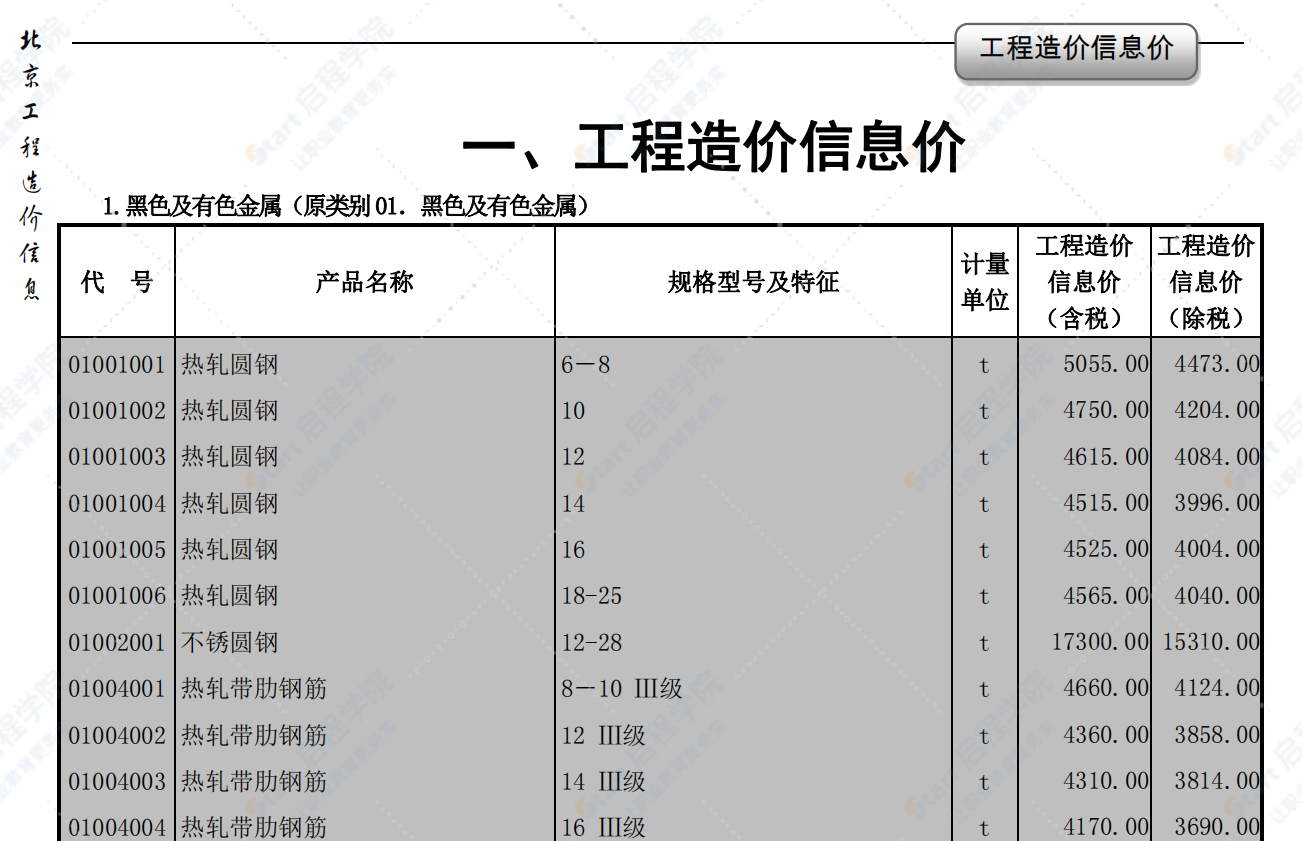This screenshot has height=841, width=1302.
Task: Click the 工程造价信息价(含税) column header
Action: (1084, 282)
